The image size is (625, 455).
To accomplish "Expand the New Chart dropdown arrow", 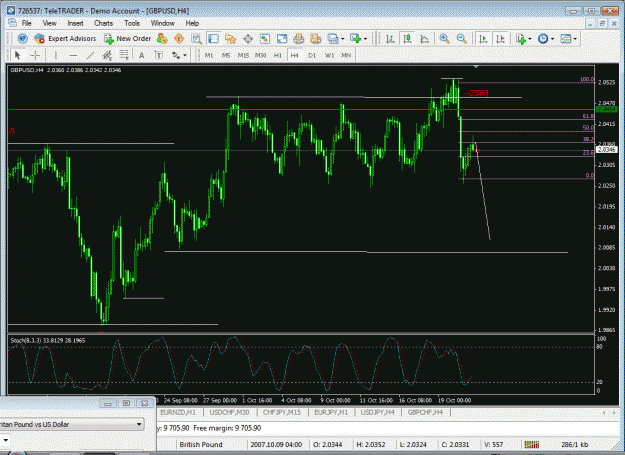I will (x=365, y=39).
